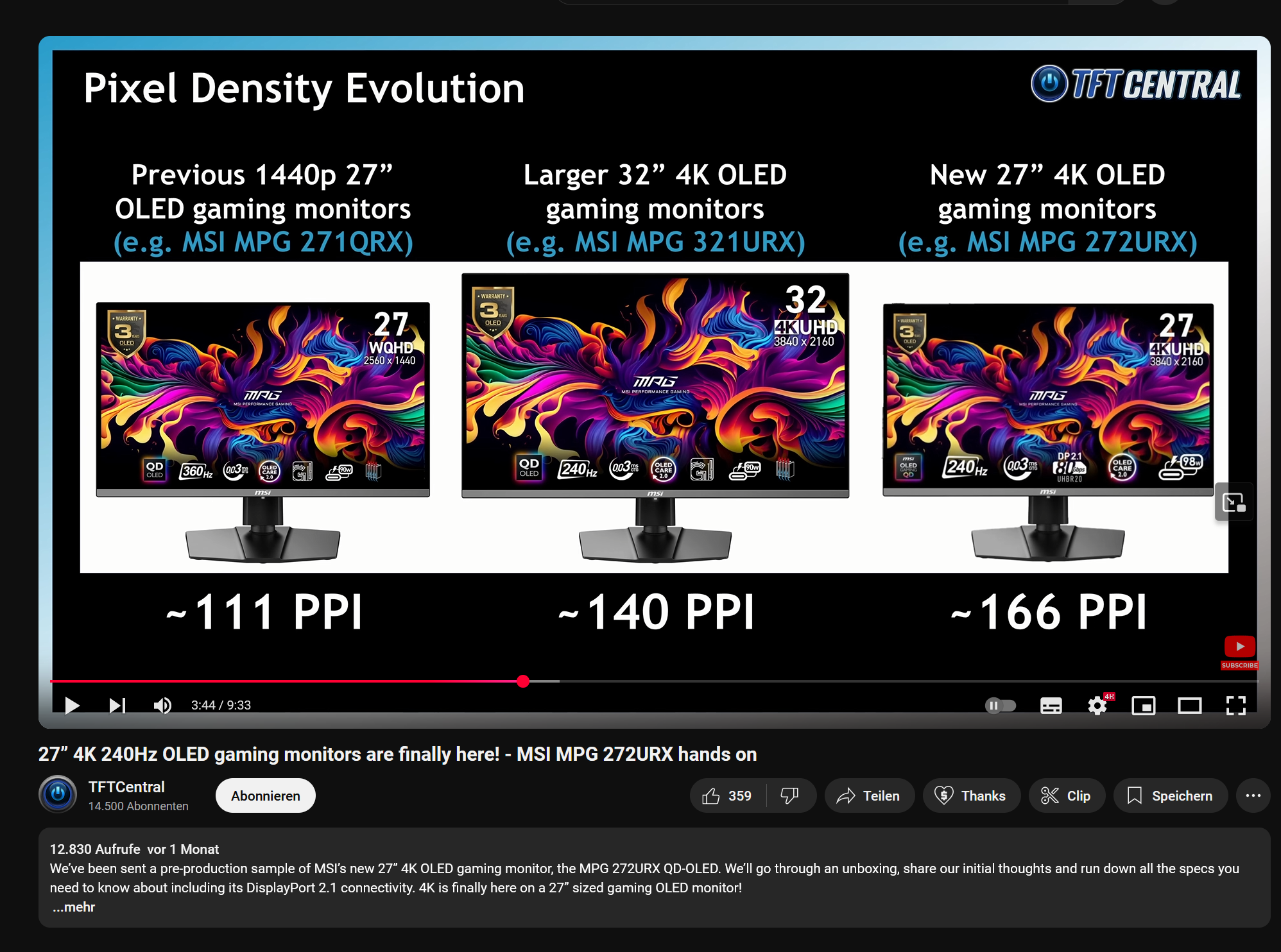Turn on subtitles/captions
The height and width of the screenshot is (952, 1281).
point(1051,706)
